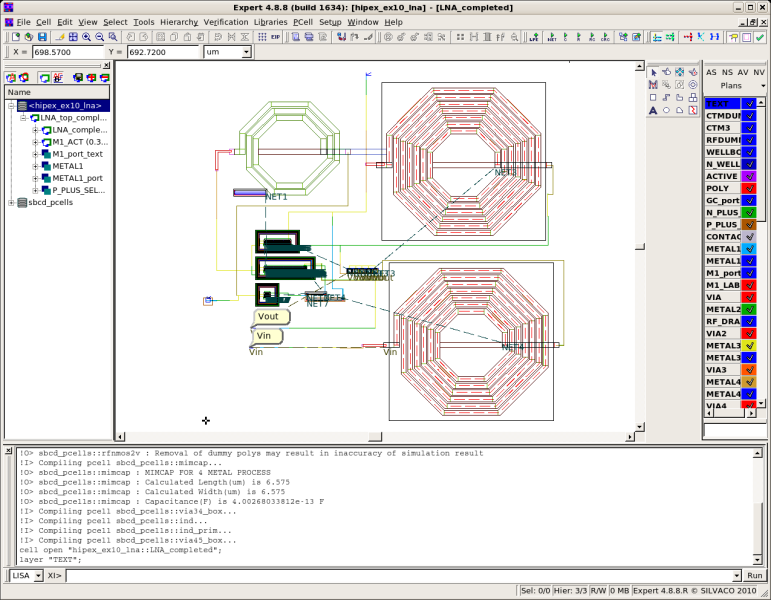Click the X coordinate input field
The height and width of the screenshot is (600, 771).
[x=70, y=52]
